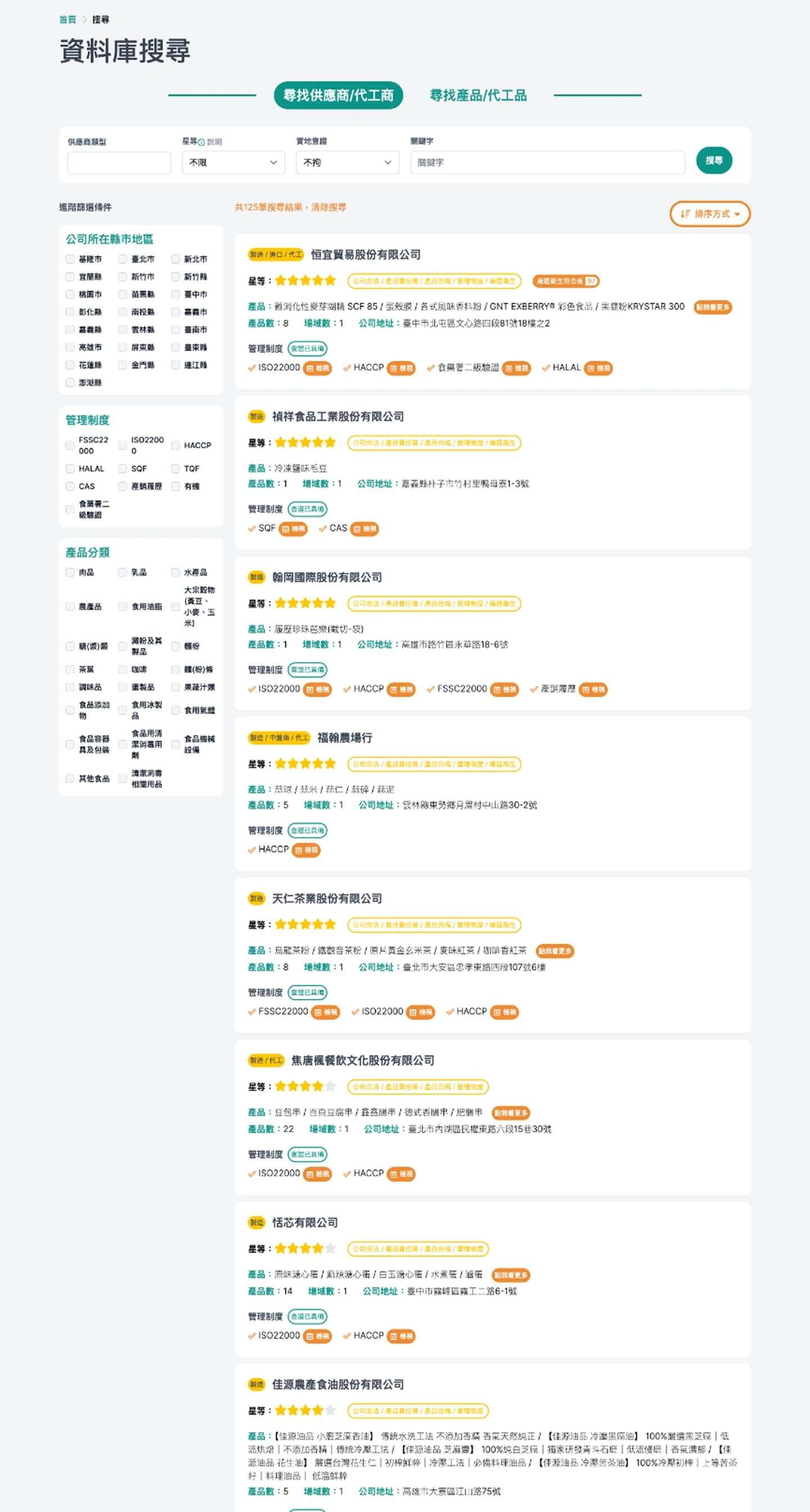Check the 基隆市 region filter
Viewport: 810px width, 1512px height.
pyautogui.click(x=70, y=259)
